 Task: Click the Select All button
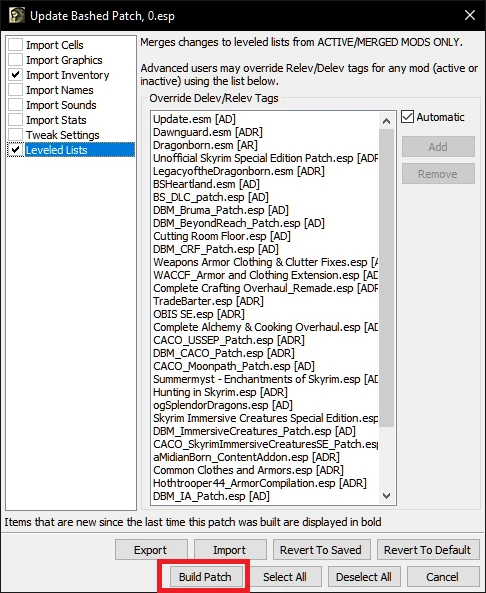(285, 577)
